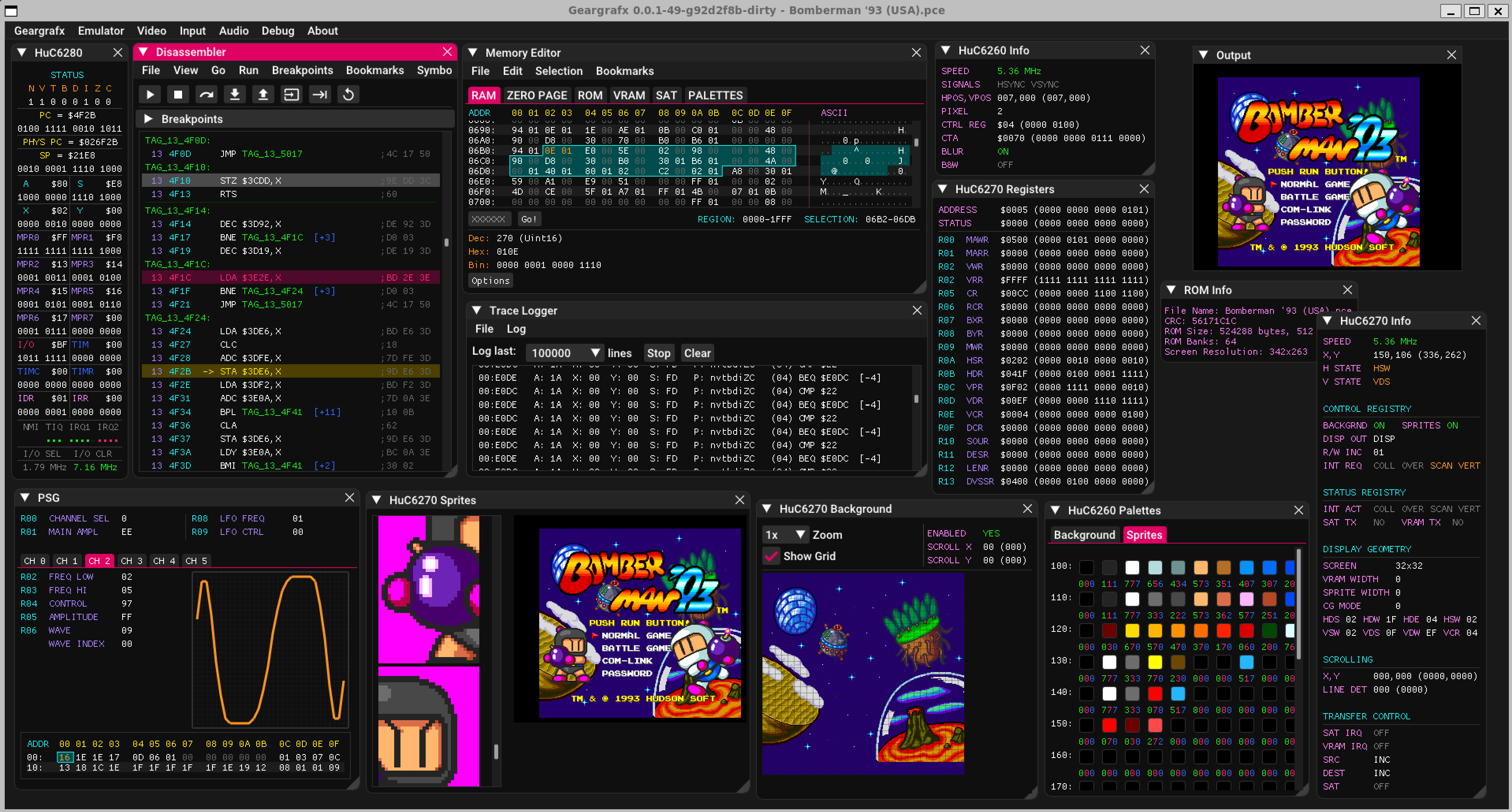Close the Trace Logger panel
Image resolution: width=1512 pixels, height=812 pixels.
(x=917, y=311)
